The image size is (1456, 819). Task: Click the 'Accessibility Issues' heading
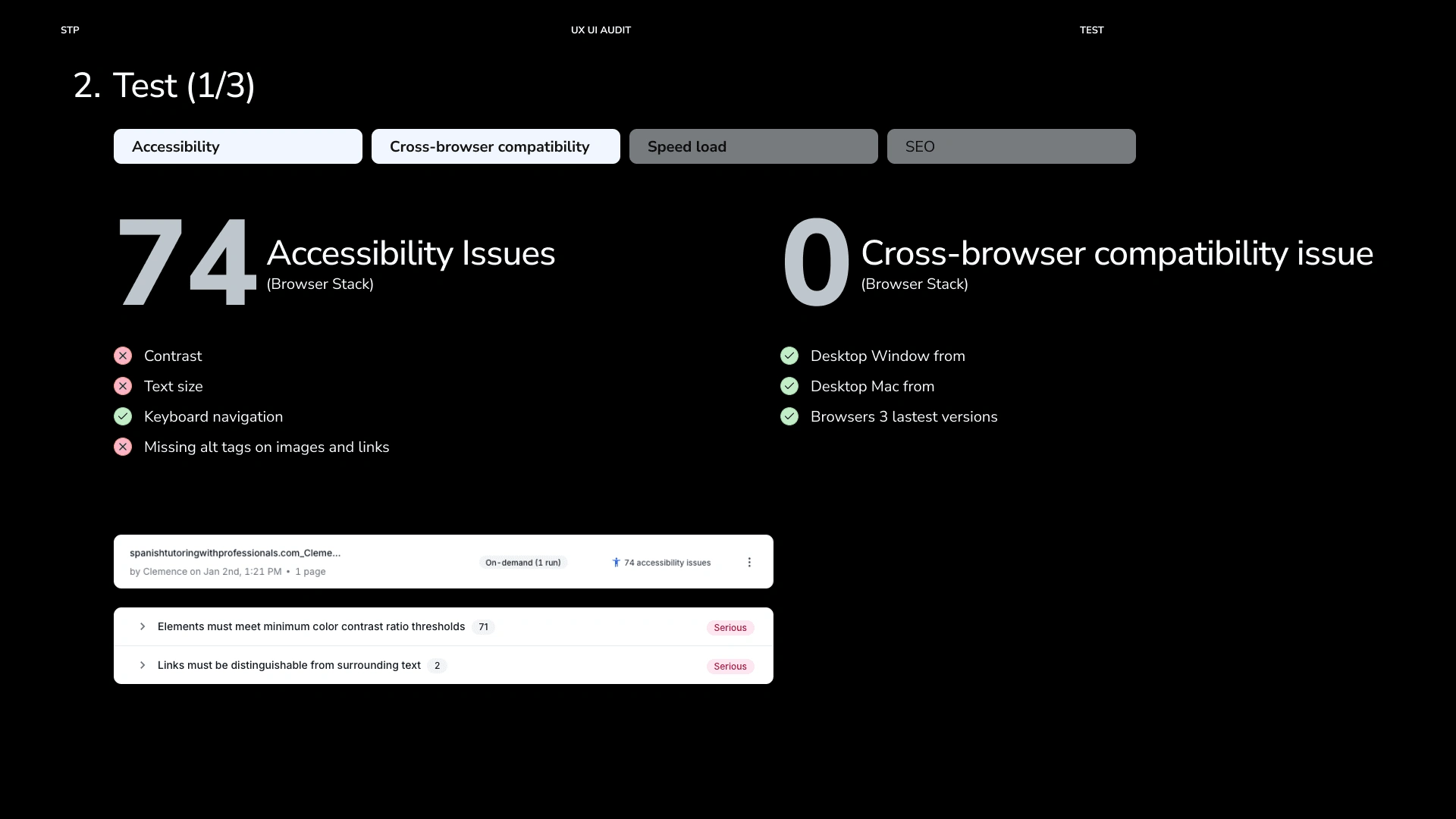pos(411,253)
